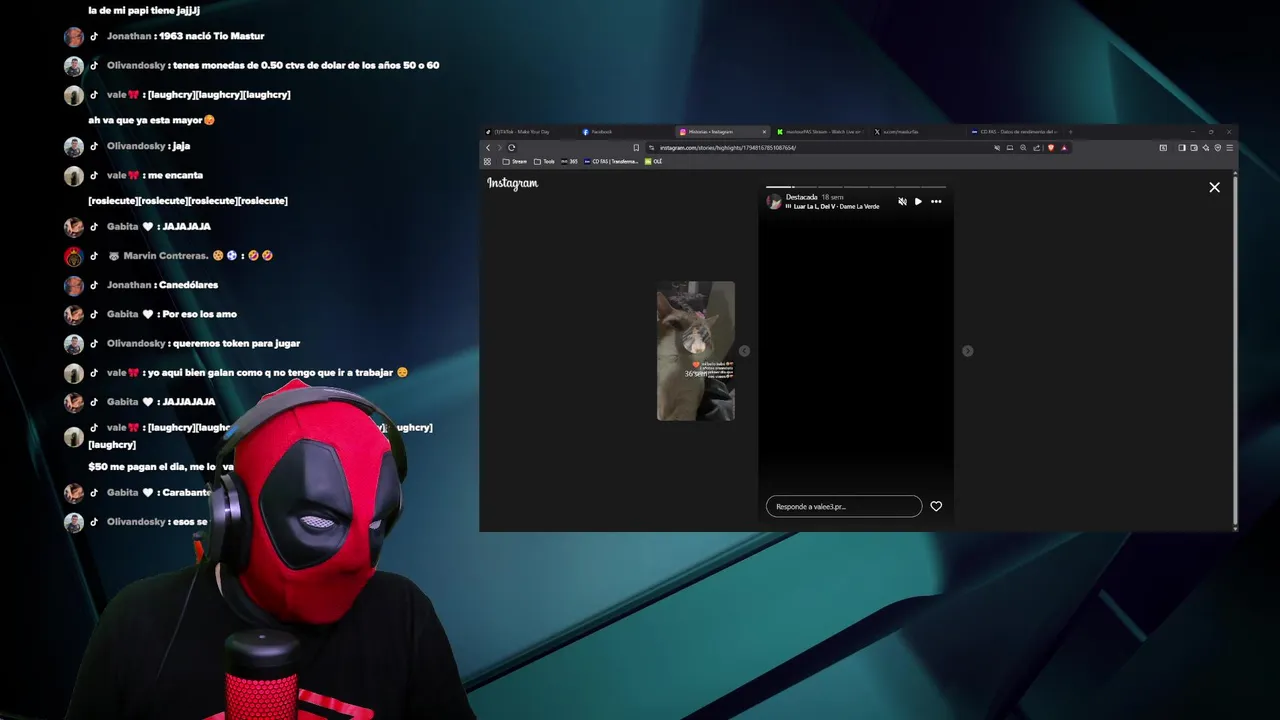Image resolution: width=1280 pixels, height=720 pixels.
Task: Switch to the TikTok - Make Your Day tab
Action: 522,132
